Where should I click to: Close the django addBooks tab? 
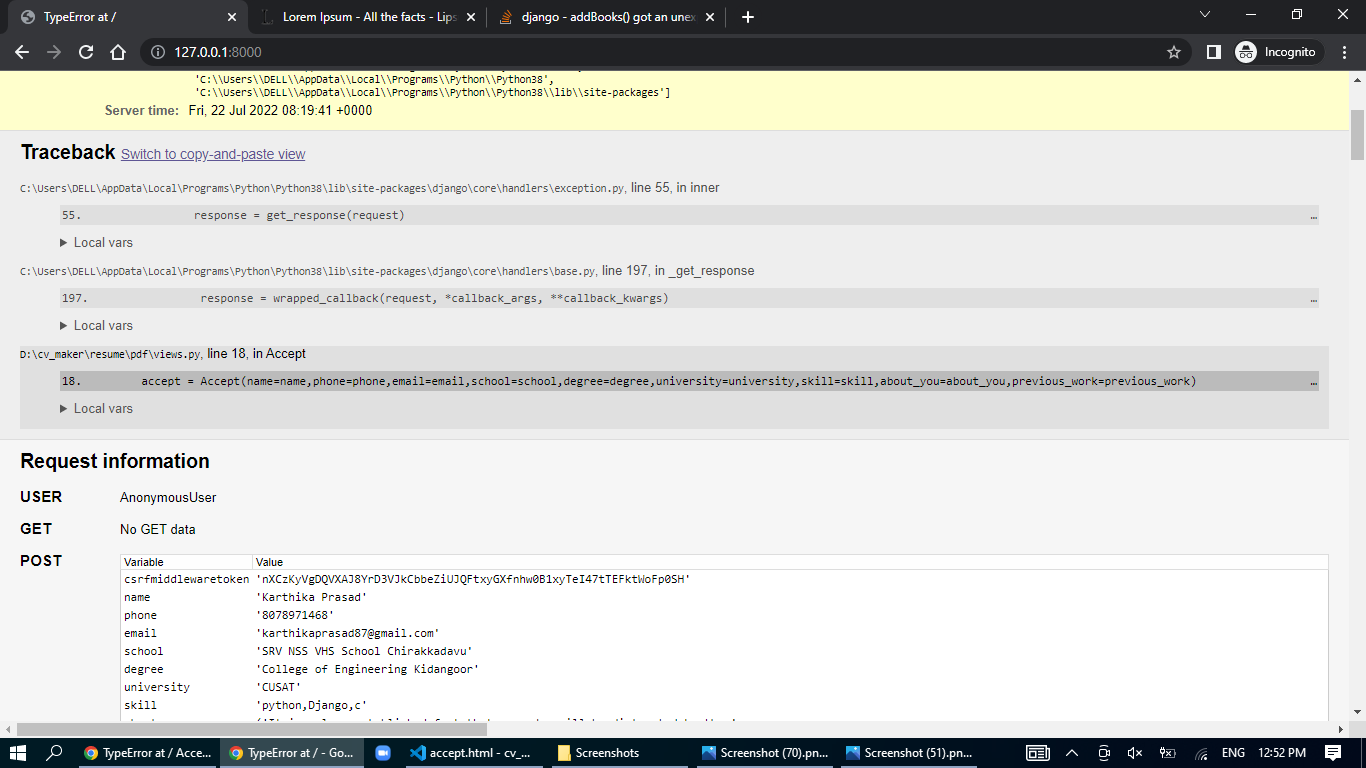pos(710,17)
